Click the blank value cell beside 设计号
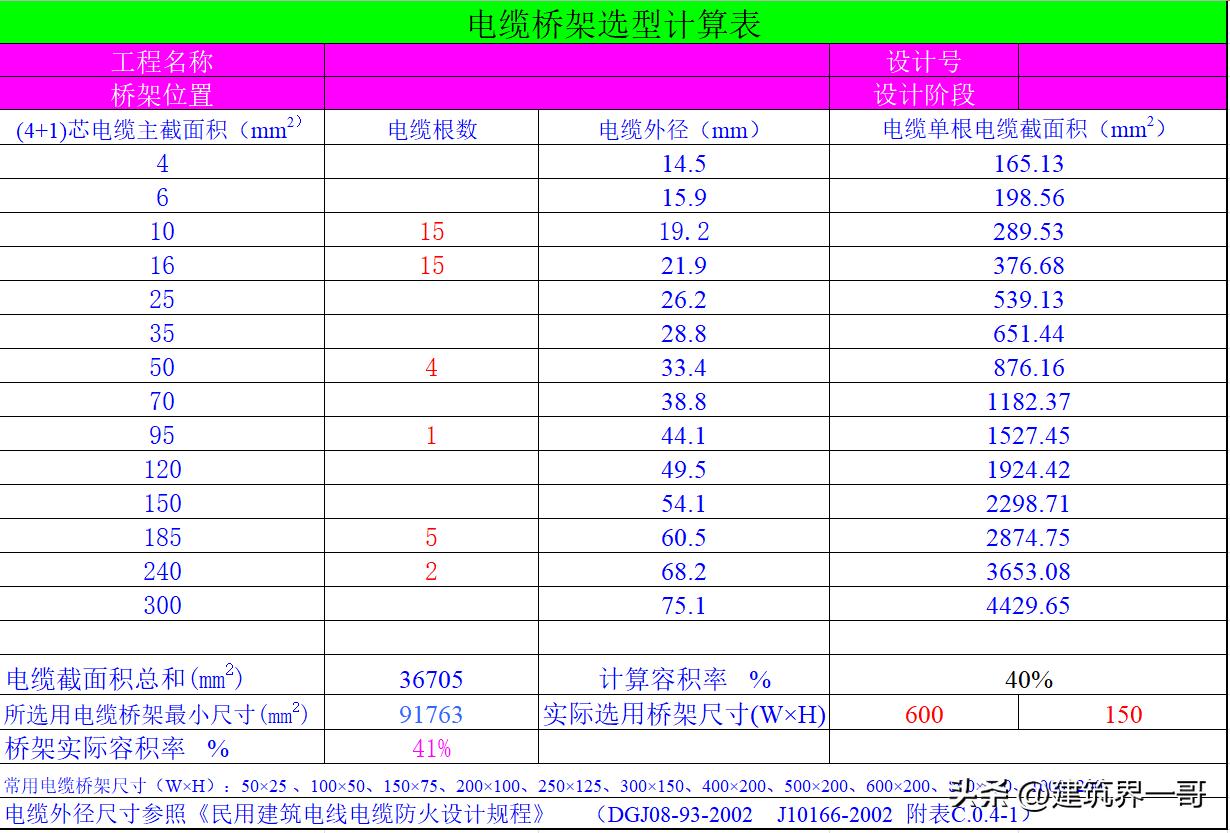Screen dimensions: 1230x833 coord(1123,61)
